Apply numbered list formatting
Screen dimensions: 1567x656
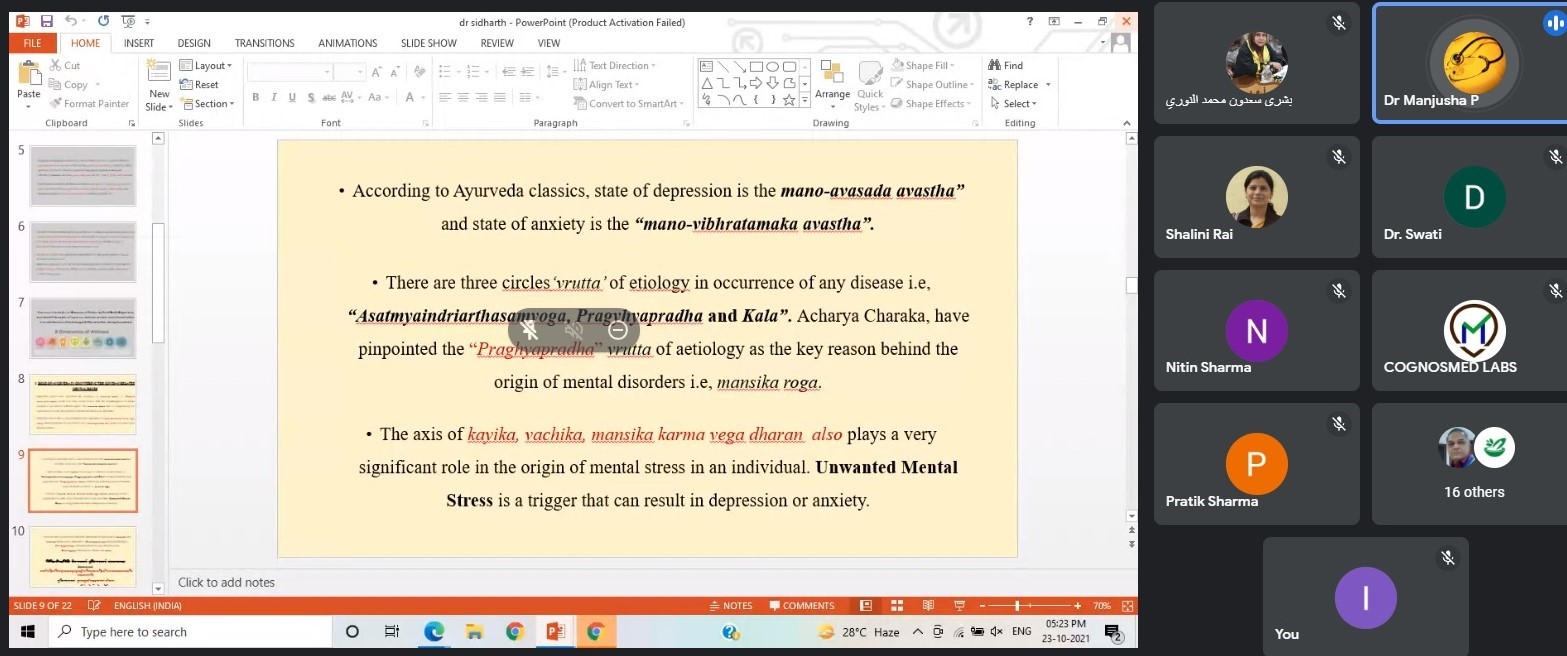pyautogui.click(x=474, y=72)
